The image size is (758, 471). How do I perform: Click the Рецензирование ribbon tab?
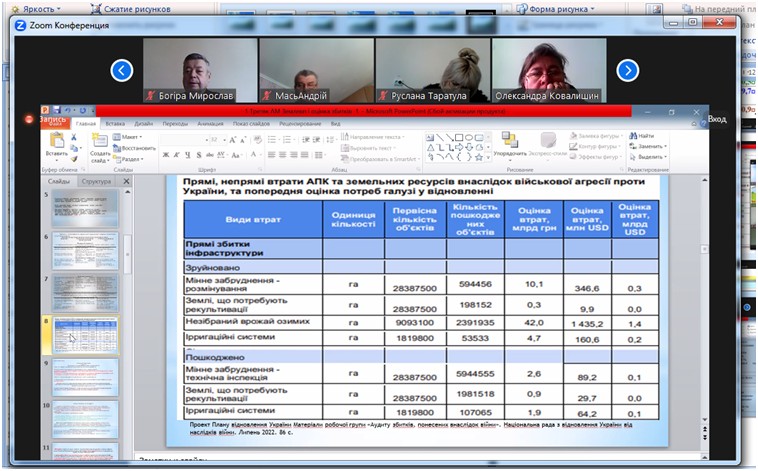(300, 124)
